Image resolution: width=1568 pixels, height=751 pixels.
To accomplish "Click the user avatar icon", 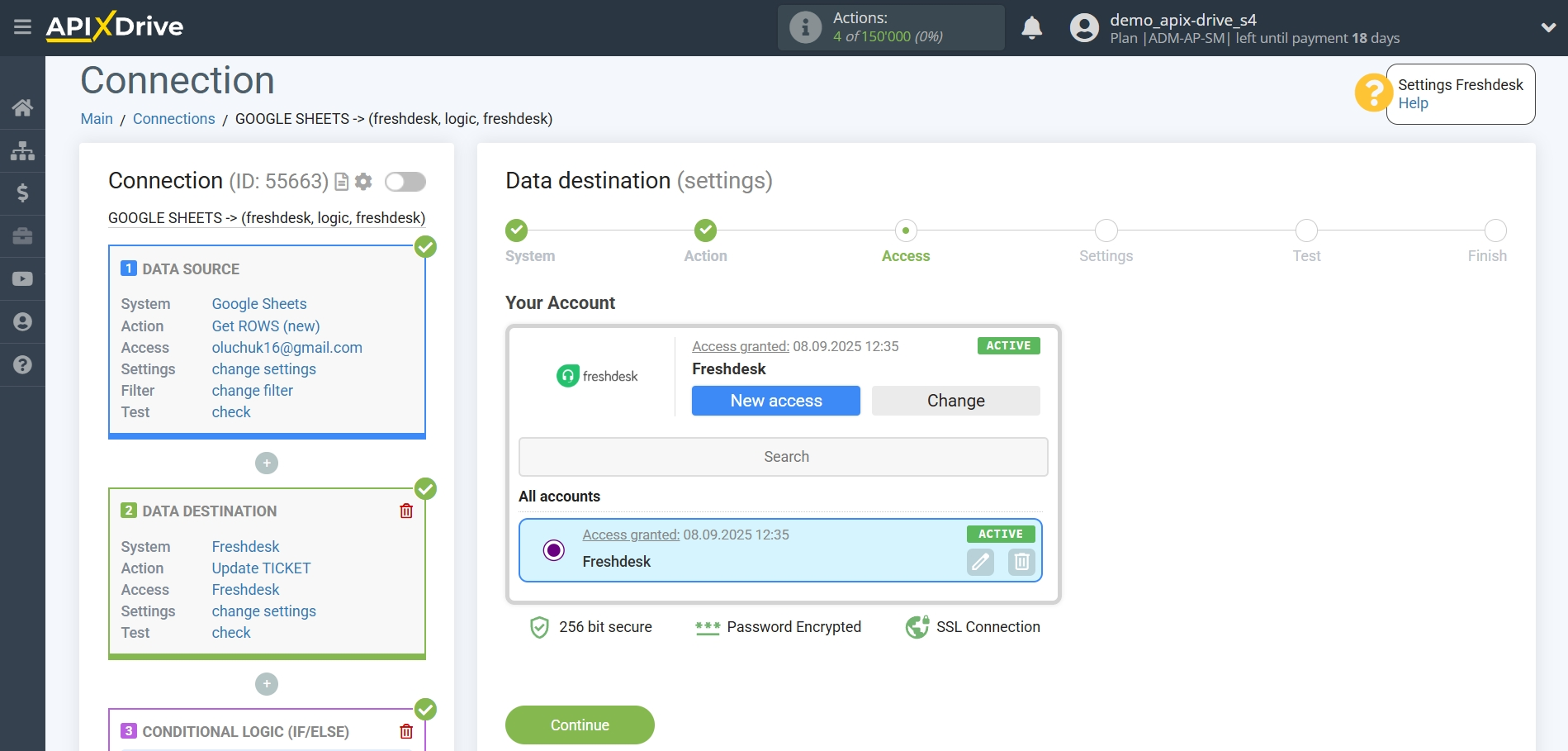I will (1084, 28).
